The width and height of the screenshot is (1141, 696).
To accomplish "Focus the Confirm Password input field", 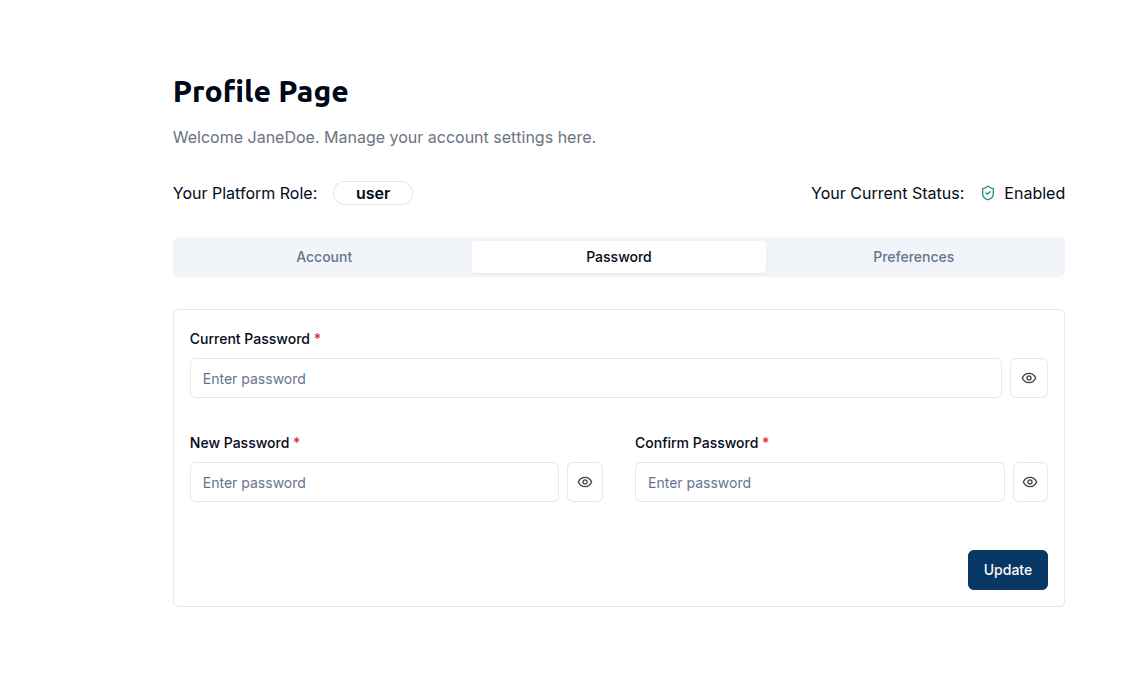I will [x=819, y=482].
